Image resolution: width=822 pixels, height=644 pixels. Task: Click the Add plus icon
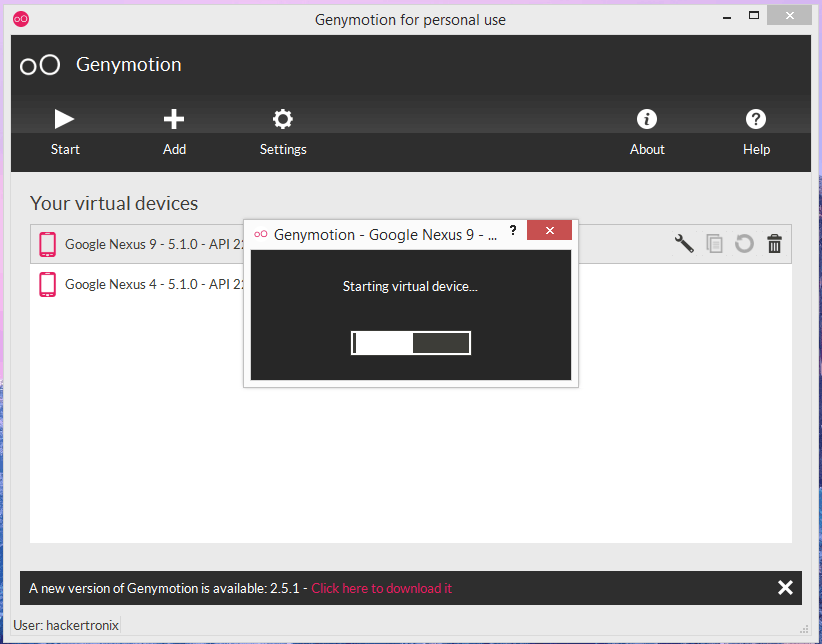click(174, 120)
